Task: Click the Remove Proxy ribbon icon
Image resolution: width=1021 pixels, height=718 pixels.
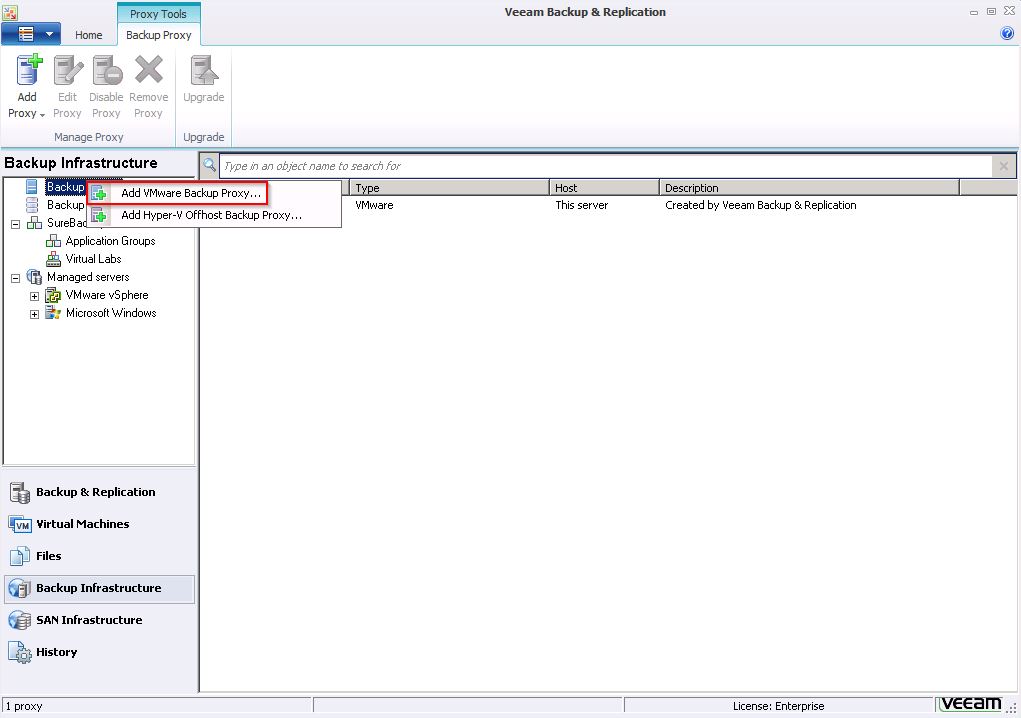Action: (x=148, y=70)
